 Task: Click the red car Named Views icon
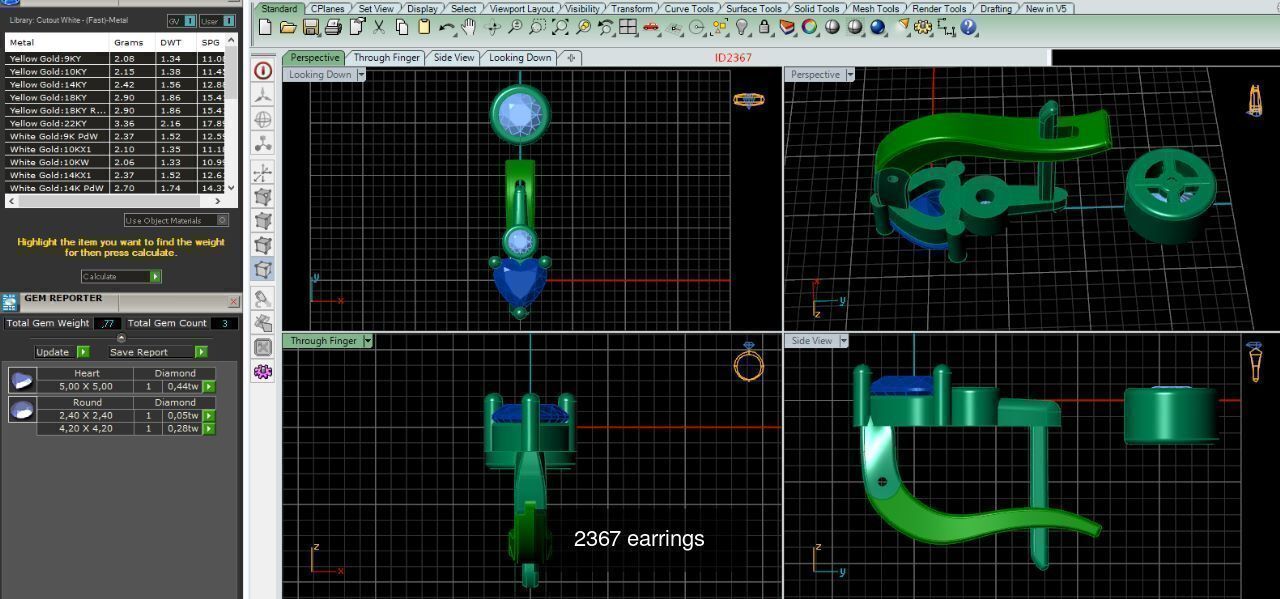[x=651, y=27]
